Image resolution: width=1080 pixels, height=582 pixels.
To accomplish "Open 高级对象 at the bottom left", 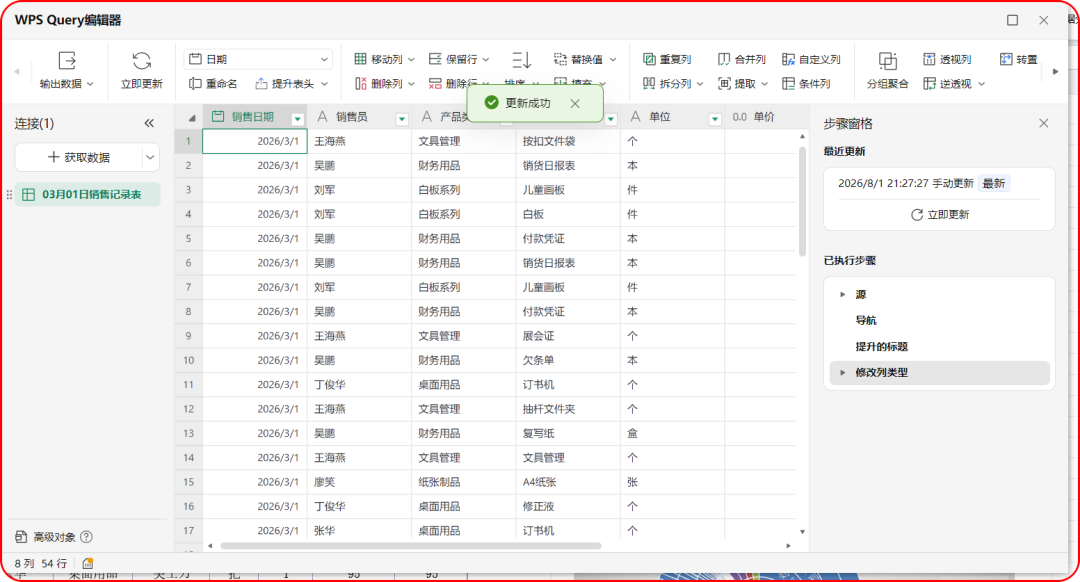I will tap(45, 537).
